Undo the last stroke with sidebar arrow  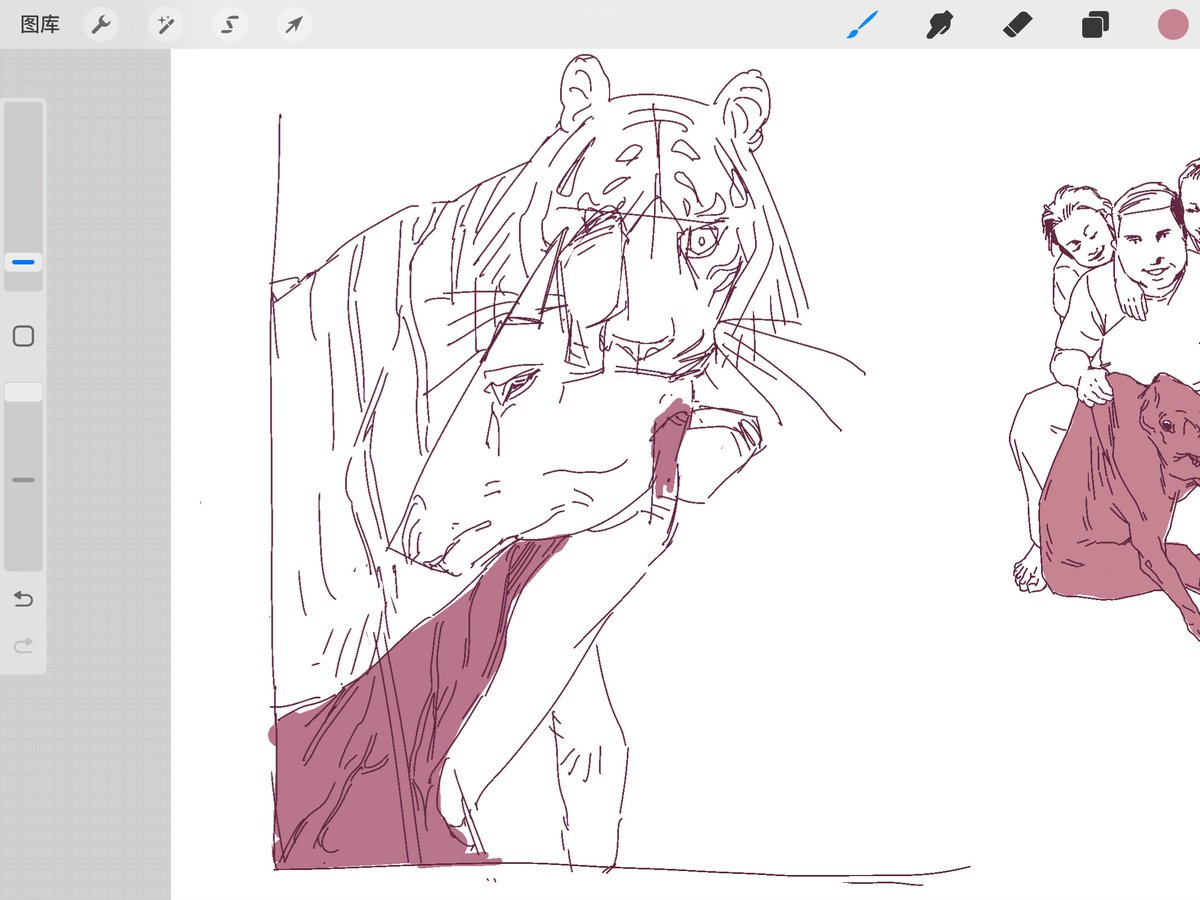click(24, 599)
